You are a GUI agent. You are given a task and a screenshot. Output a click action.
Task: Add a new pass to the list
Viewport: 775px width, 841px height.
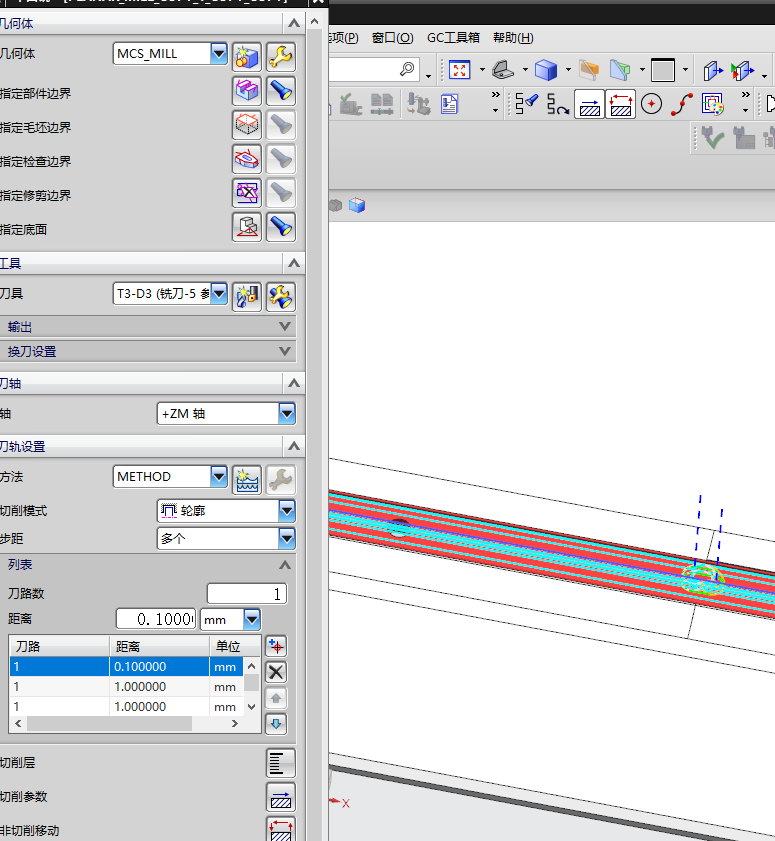(x=275, y=646)
